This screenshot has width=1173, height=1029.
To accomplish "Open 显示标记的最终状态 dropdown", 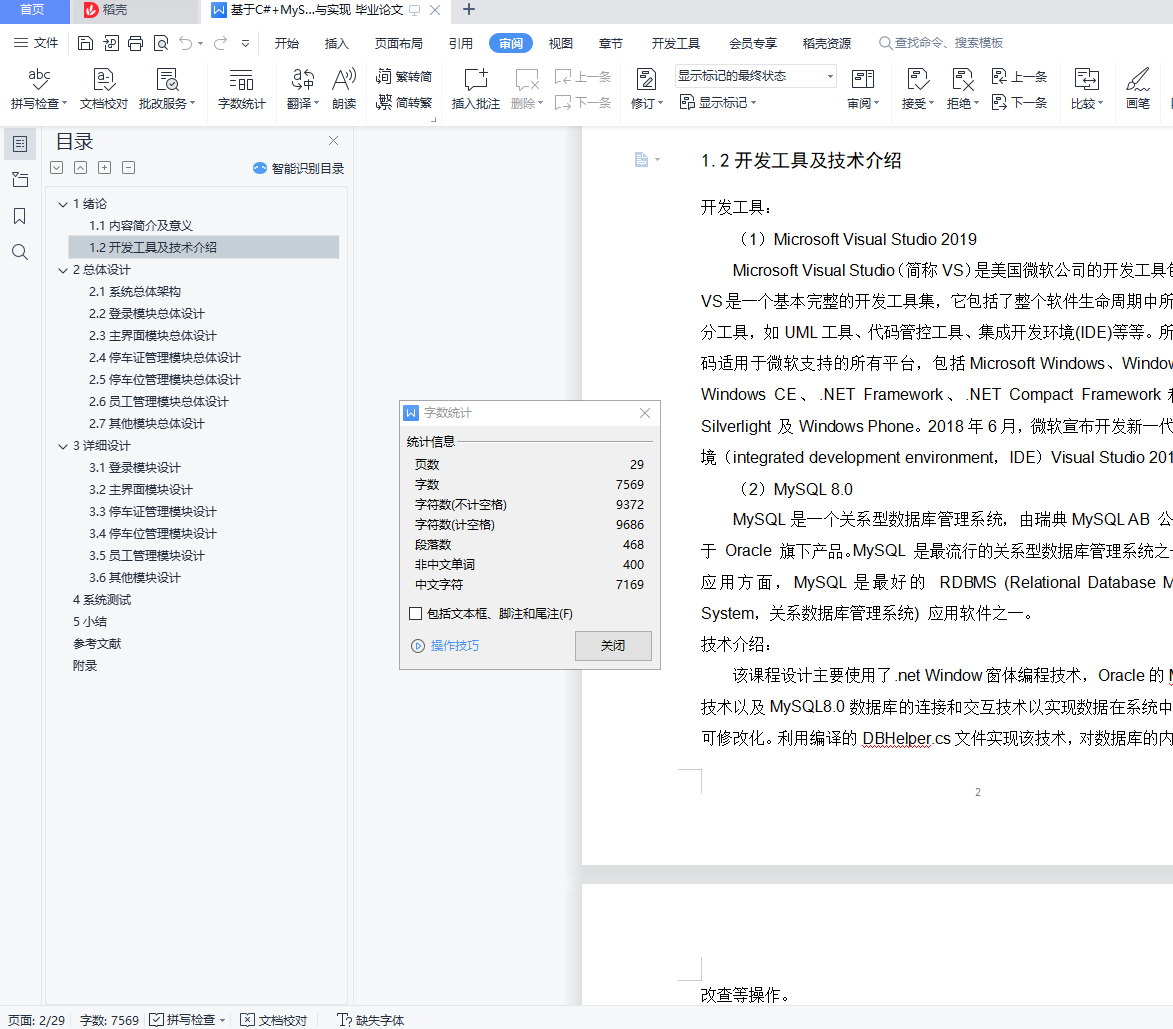I will 756,76.
